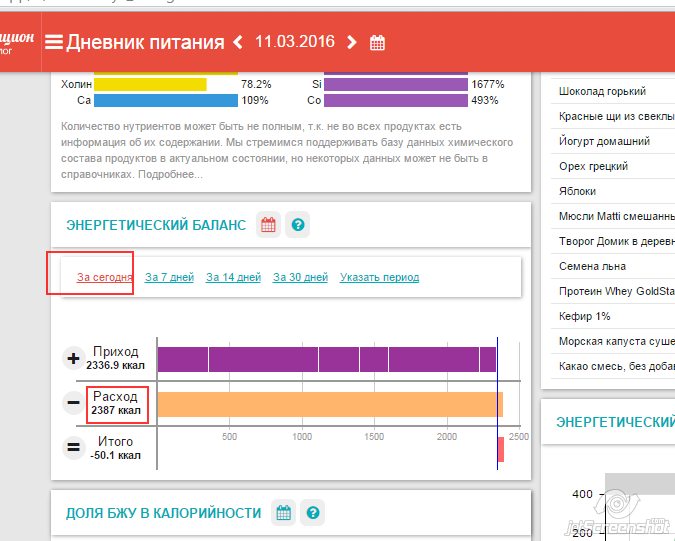
Task: Switch to За 30 дней period
Action: pyautogui.click(x=300, y=277)
